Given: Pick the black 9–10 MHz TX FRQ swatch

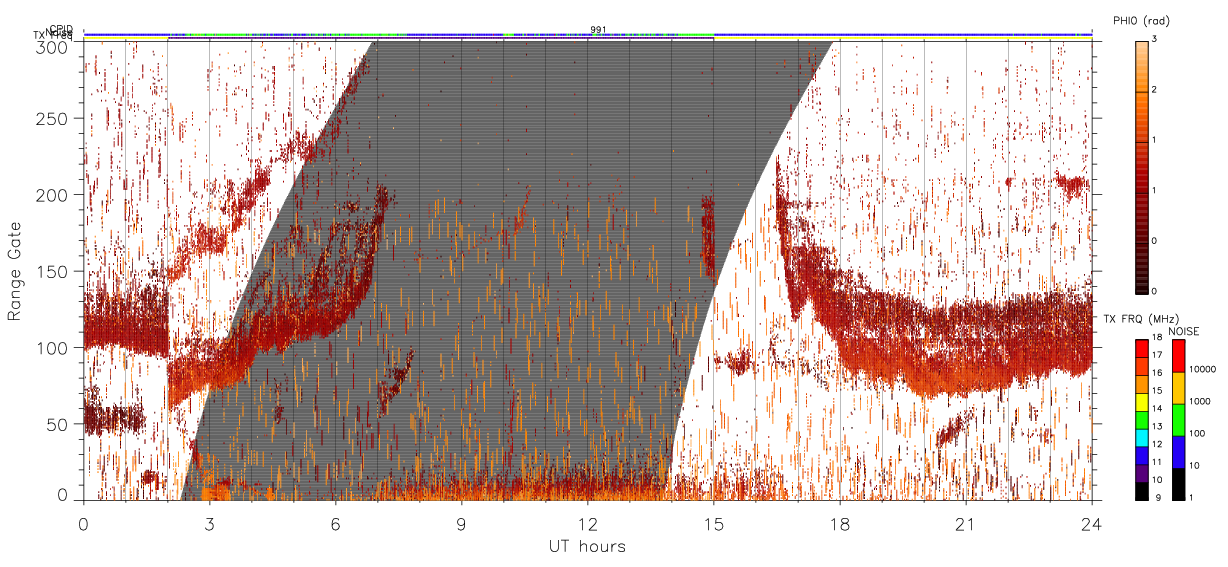Looking at the screenshot, I should [1141, 490].
